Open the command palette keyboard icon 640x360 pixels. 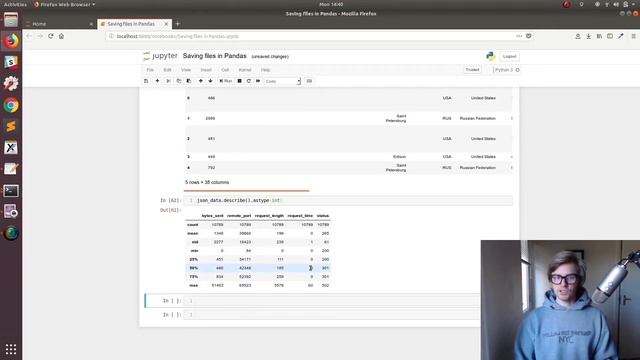pyautogui.click(x=309, y=81)
